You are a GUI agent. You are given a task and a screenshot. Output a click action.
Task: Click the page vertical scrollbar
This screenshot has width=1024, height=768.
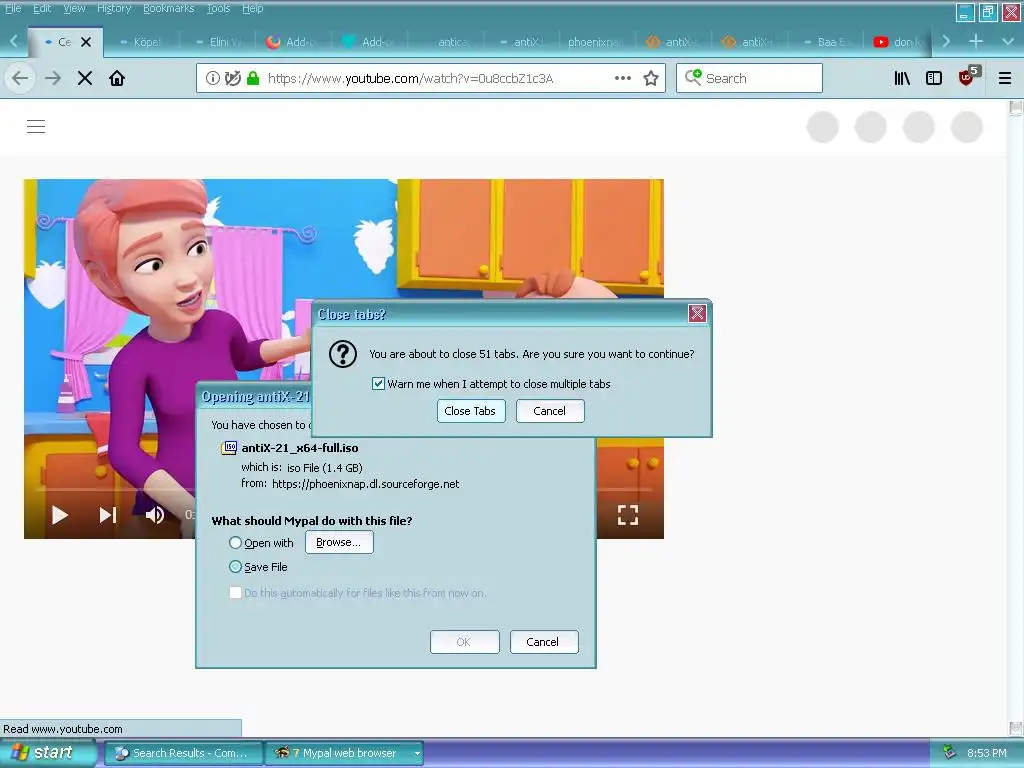click(1016, 418)
